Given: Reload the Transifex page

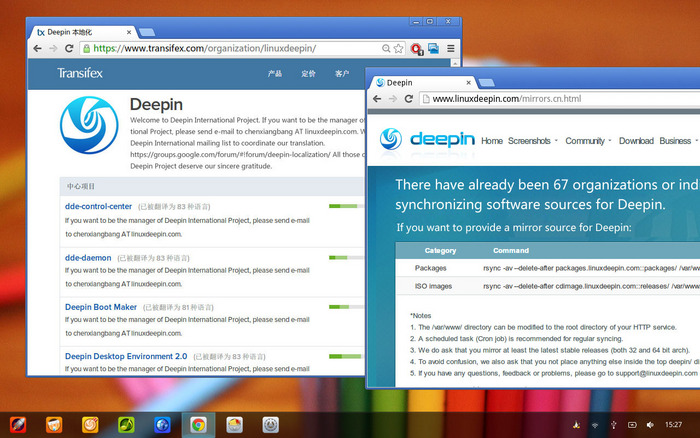Looking at the screenshot, I should pos(69,48).
